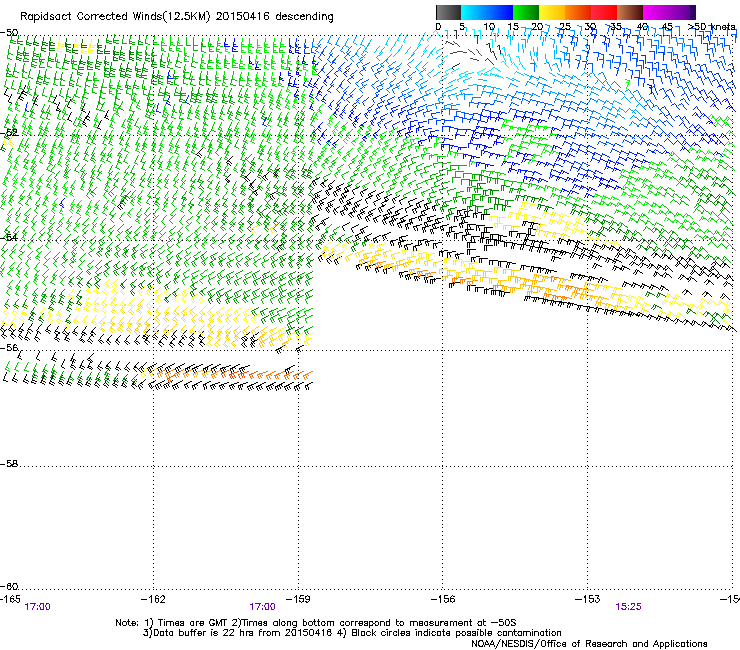The width and height of the screenshot is (740, 650).
Task: Click the latitude label -52
Action: pos(8,132)
